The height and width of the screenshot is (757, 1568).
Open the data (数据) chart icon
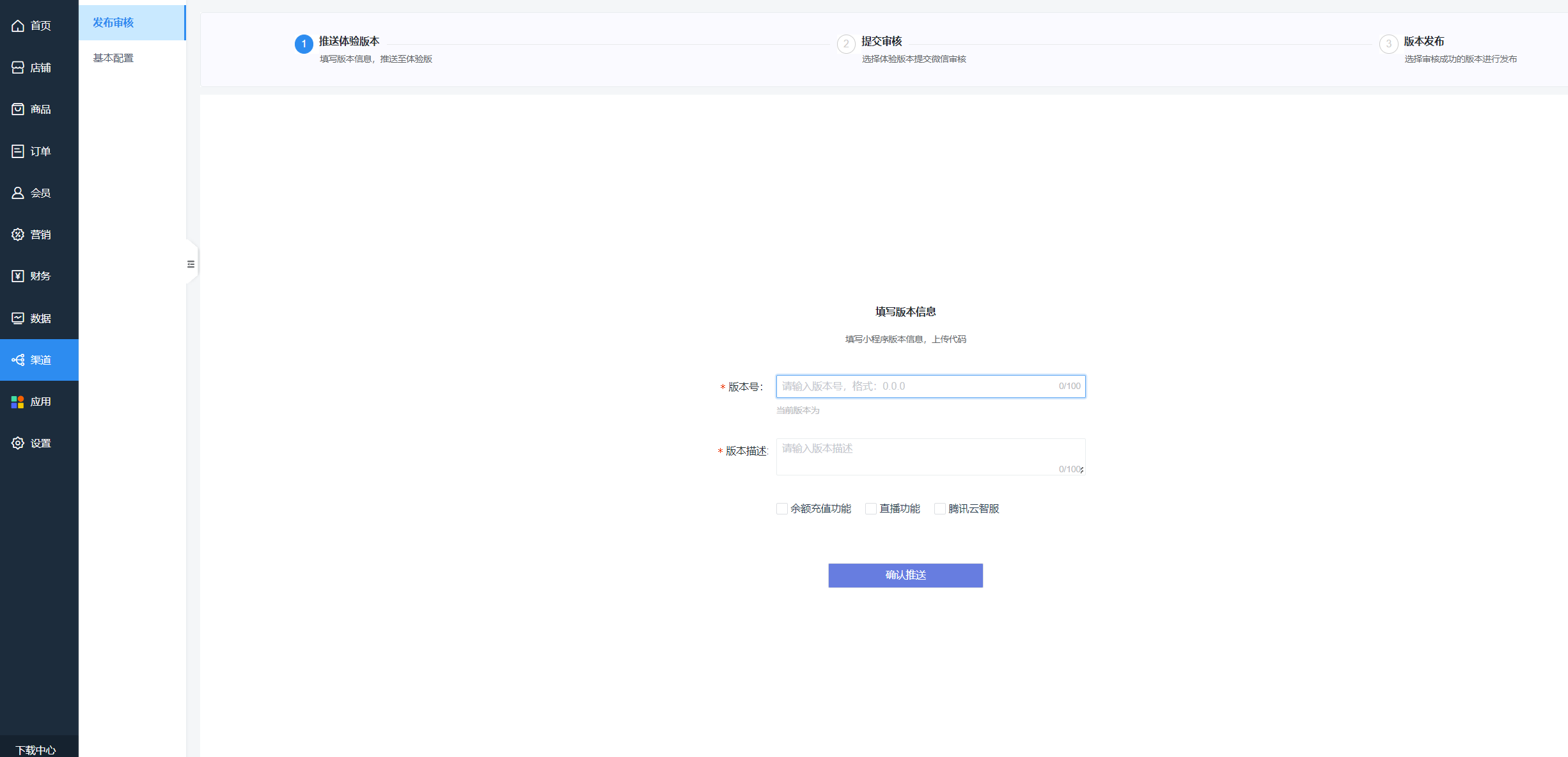point(18,318)
